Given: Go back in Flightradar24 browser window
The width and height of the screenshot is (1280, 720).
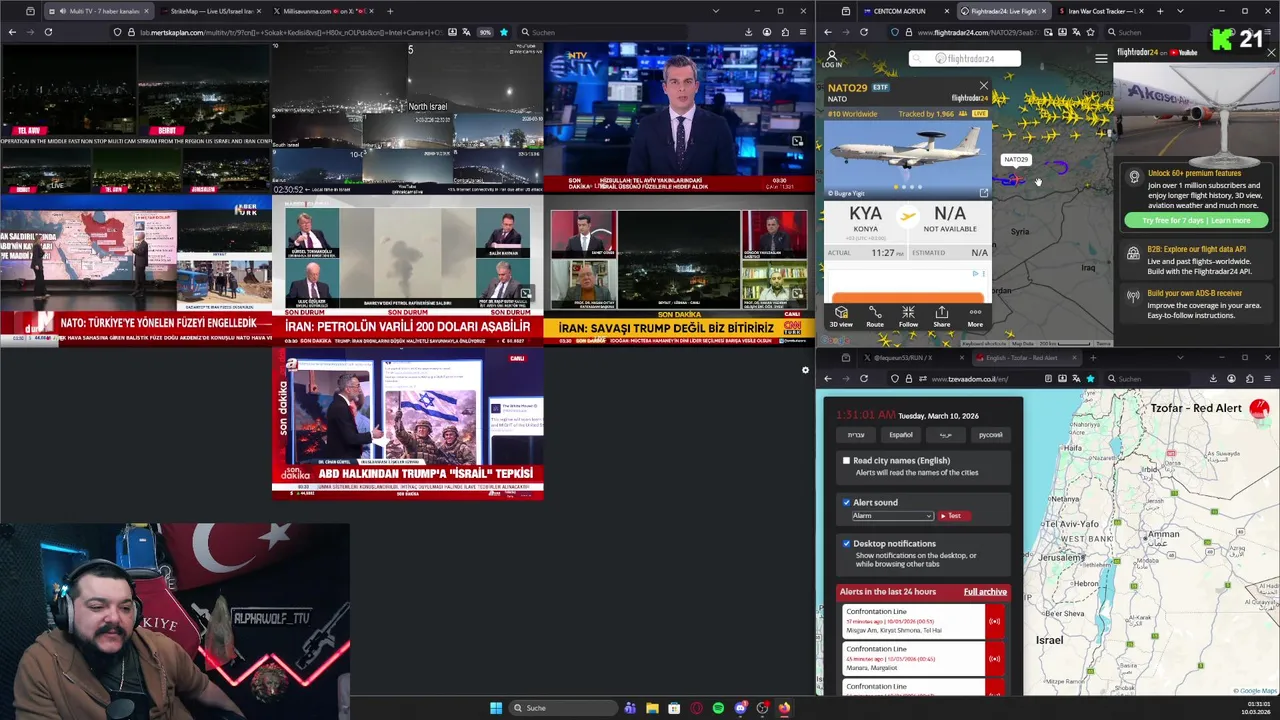Looking at the screenshot, I should pos(827,32).
